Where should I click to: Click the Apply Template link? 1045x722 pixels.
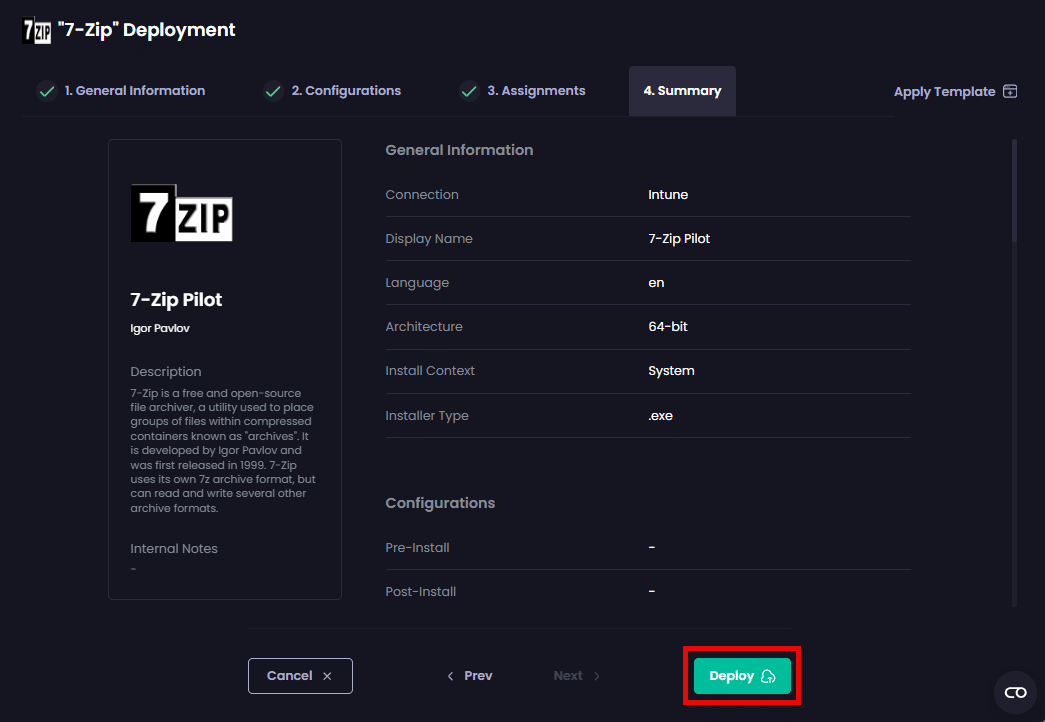tap(944, 92)
